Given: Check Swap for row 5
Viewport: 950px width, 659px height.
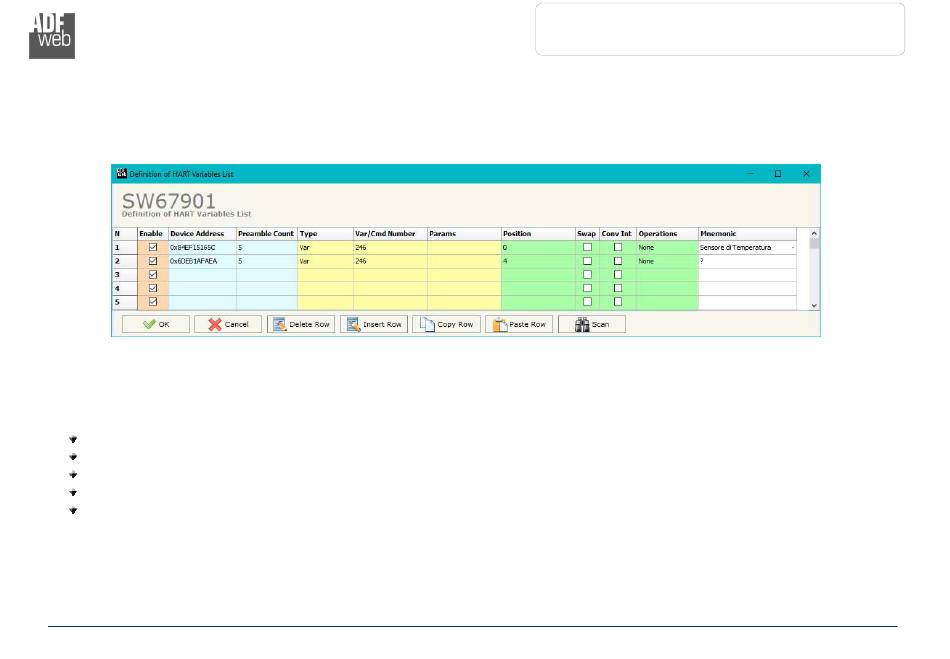Looking at the screenshot, I should click(x=587, y=302).
